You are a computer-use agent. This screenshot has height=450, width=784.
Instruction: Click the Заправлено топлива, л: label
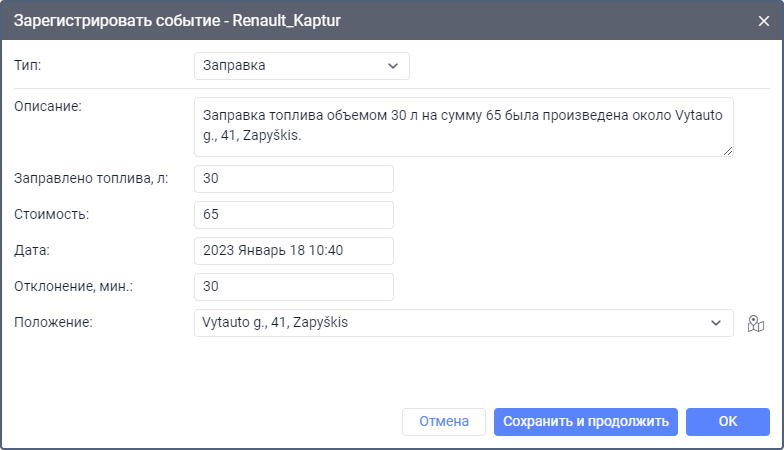tap(91, 179)
